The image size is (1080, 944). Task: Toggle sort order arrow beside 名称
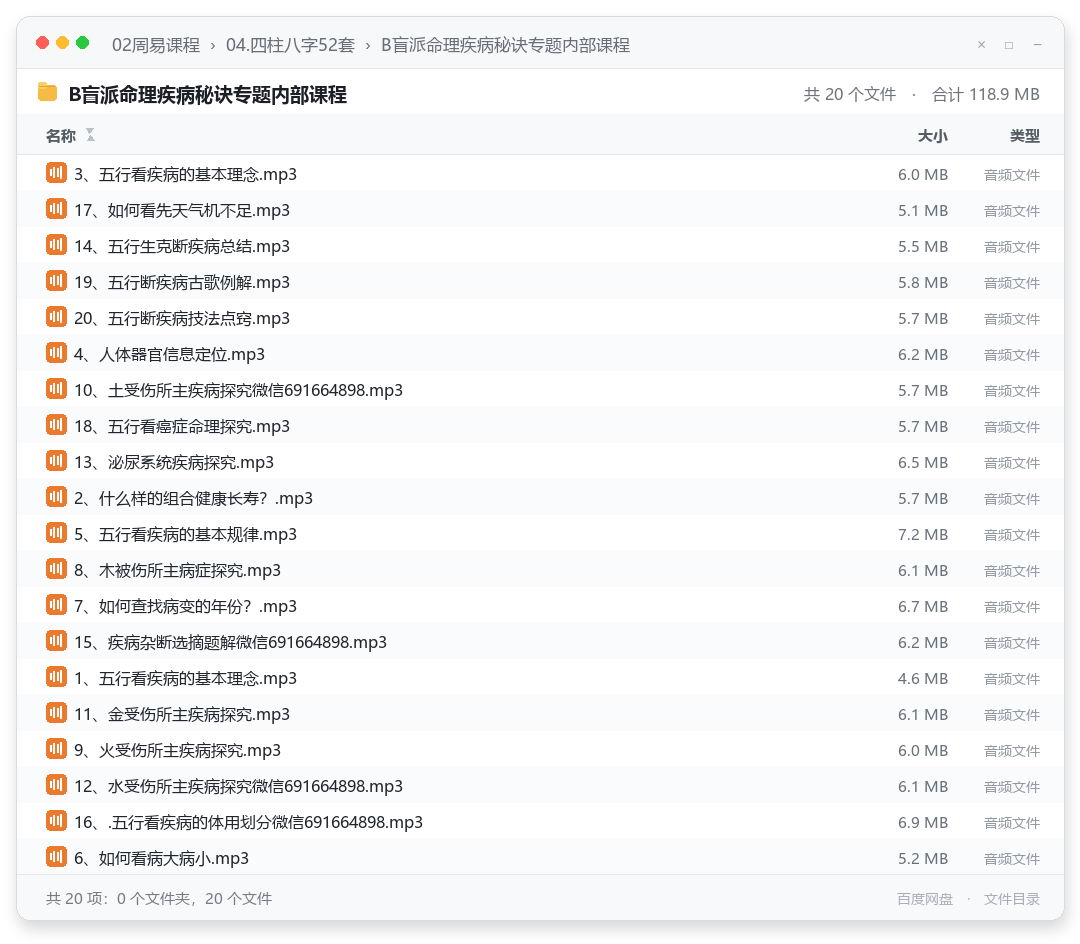[x=90, y=135]
